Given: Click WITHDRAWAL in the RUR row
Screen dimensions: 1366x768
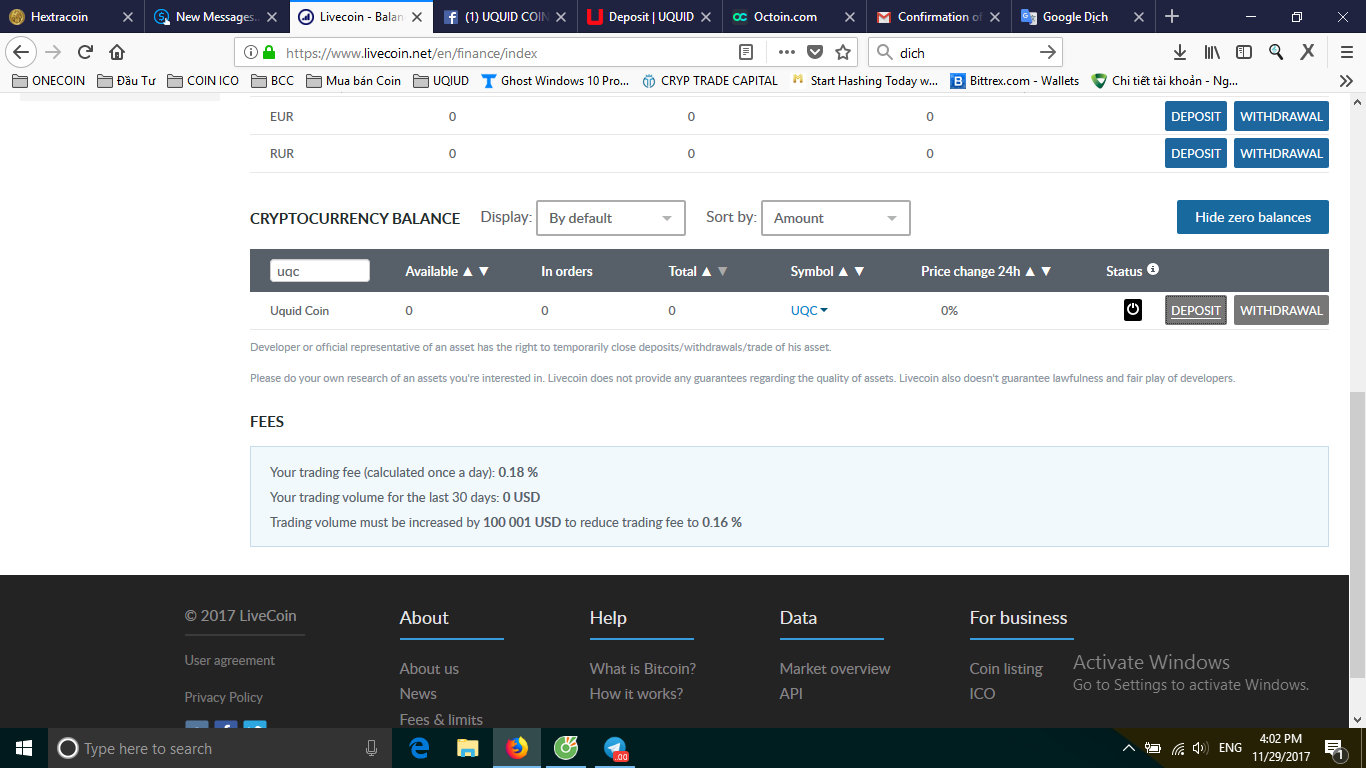Looking at the screenshot, I should [x=1281, y=153].
